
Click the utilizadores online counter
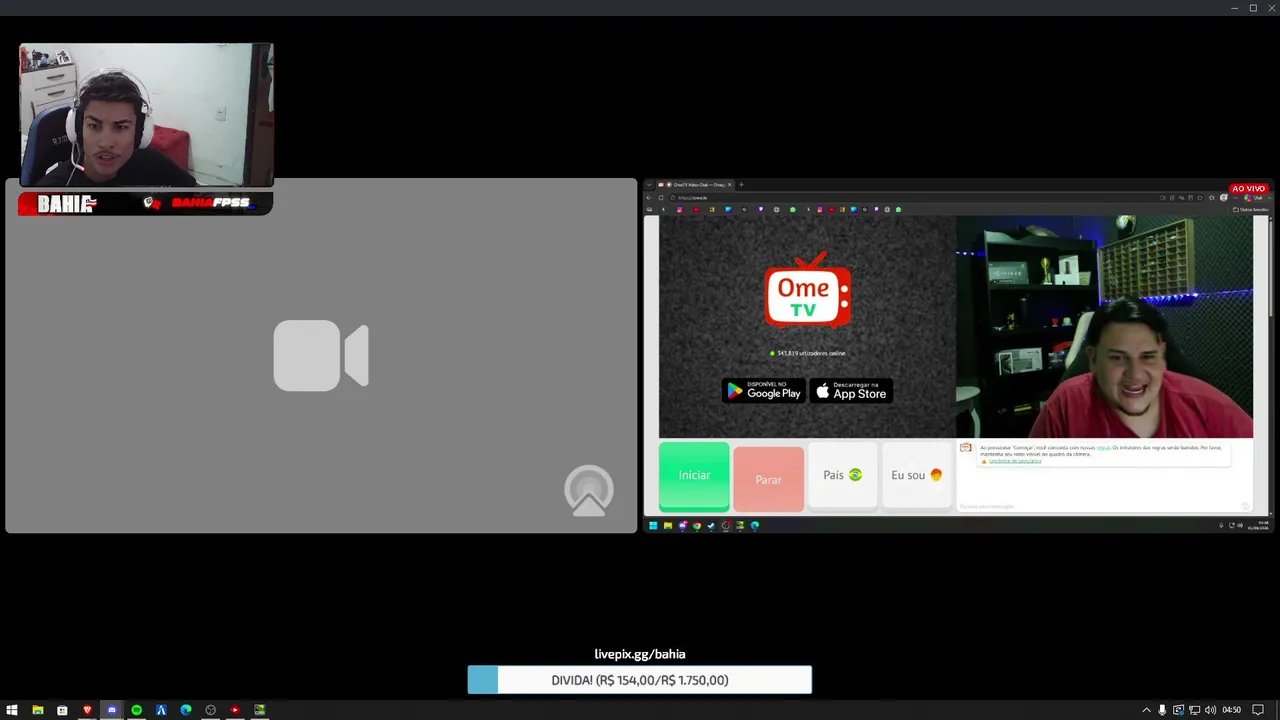click(x=808, y=353)
